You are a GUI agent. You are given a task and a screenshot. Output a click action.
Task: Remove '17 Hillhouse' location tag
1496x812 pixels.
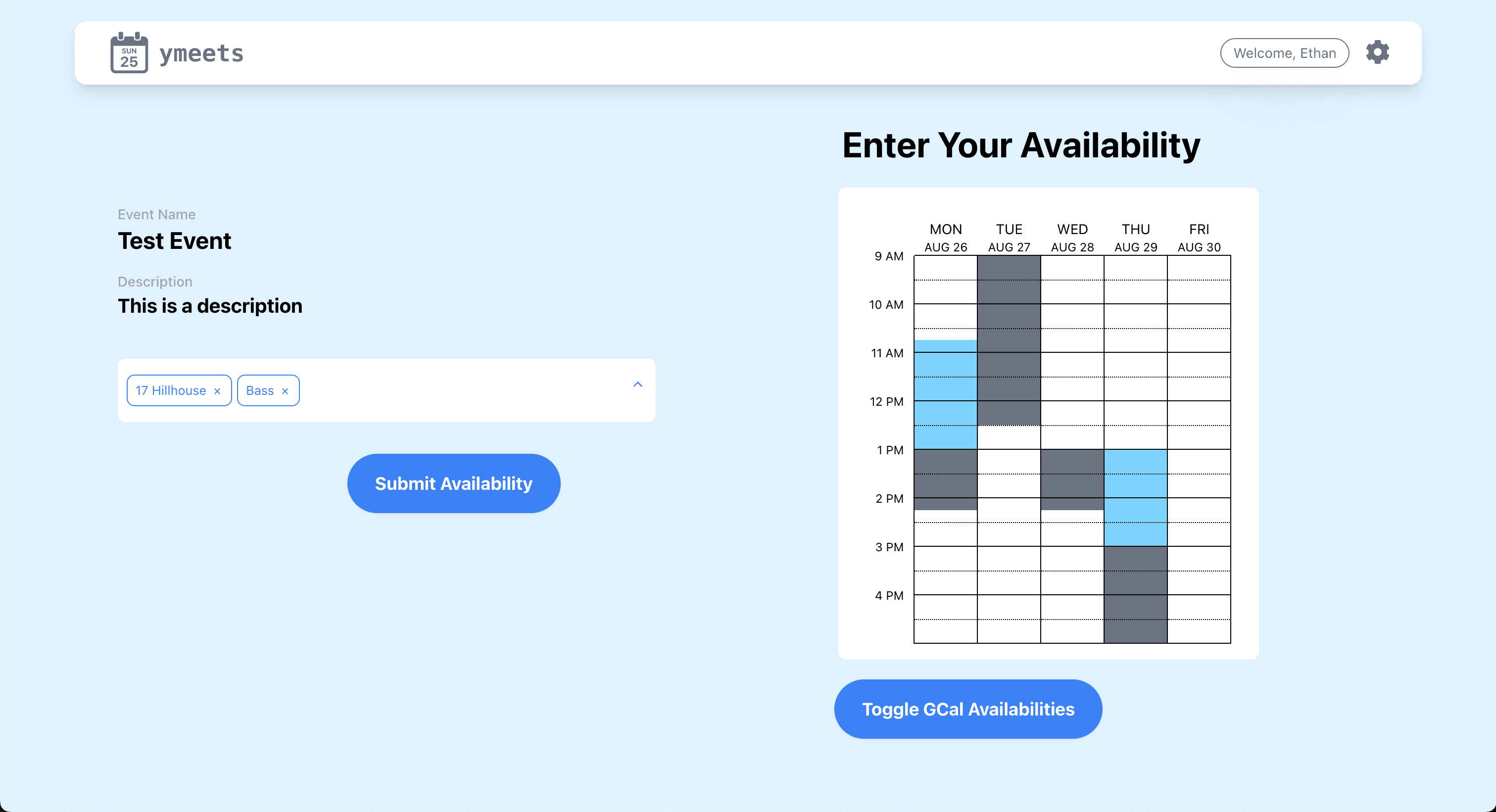[x=218, y=390]
